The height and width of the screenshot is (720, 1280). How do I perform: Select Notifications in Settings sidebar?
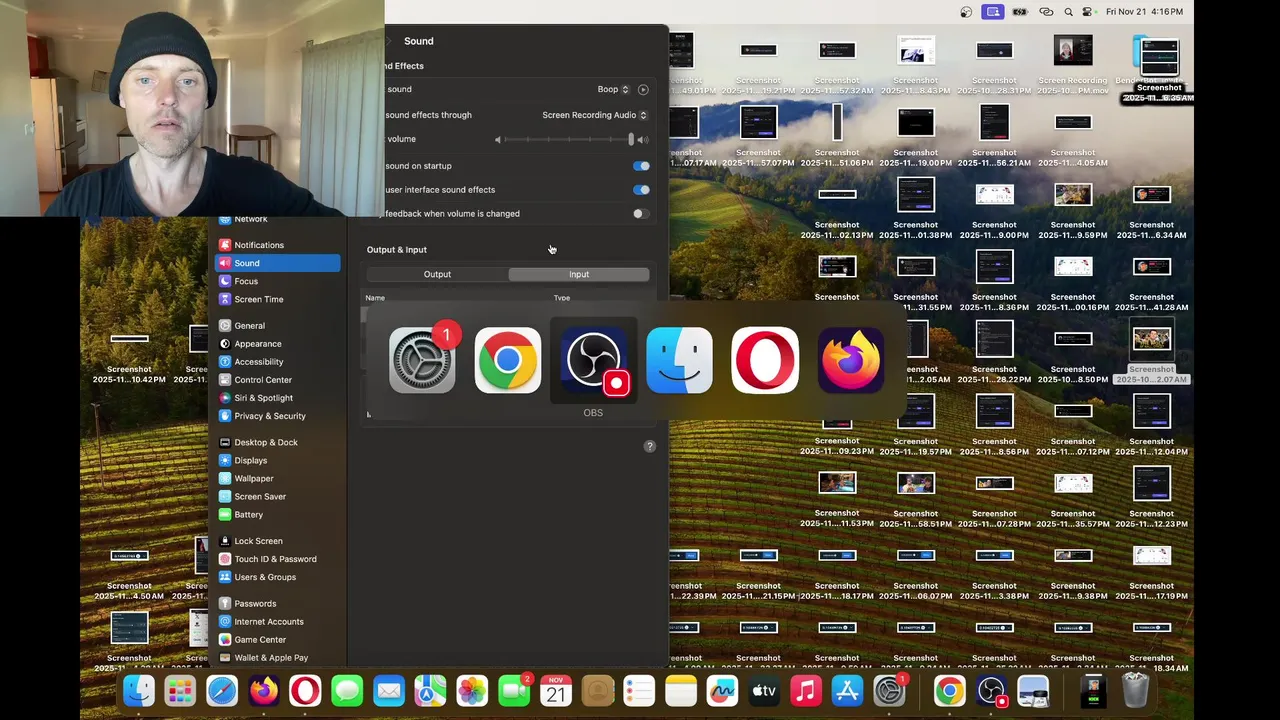pos(277,245)
